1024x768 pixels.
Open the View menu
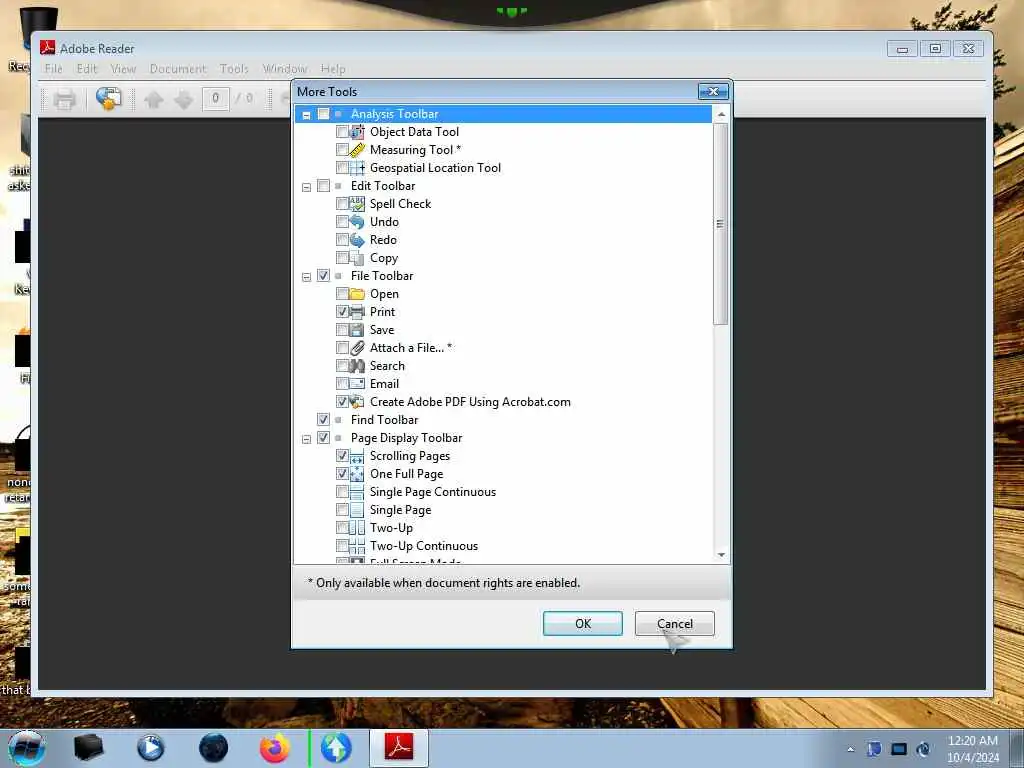tap(123, 69)
